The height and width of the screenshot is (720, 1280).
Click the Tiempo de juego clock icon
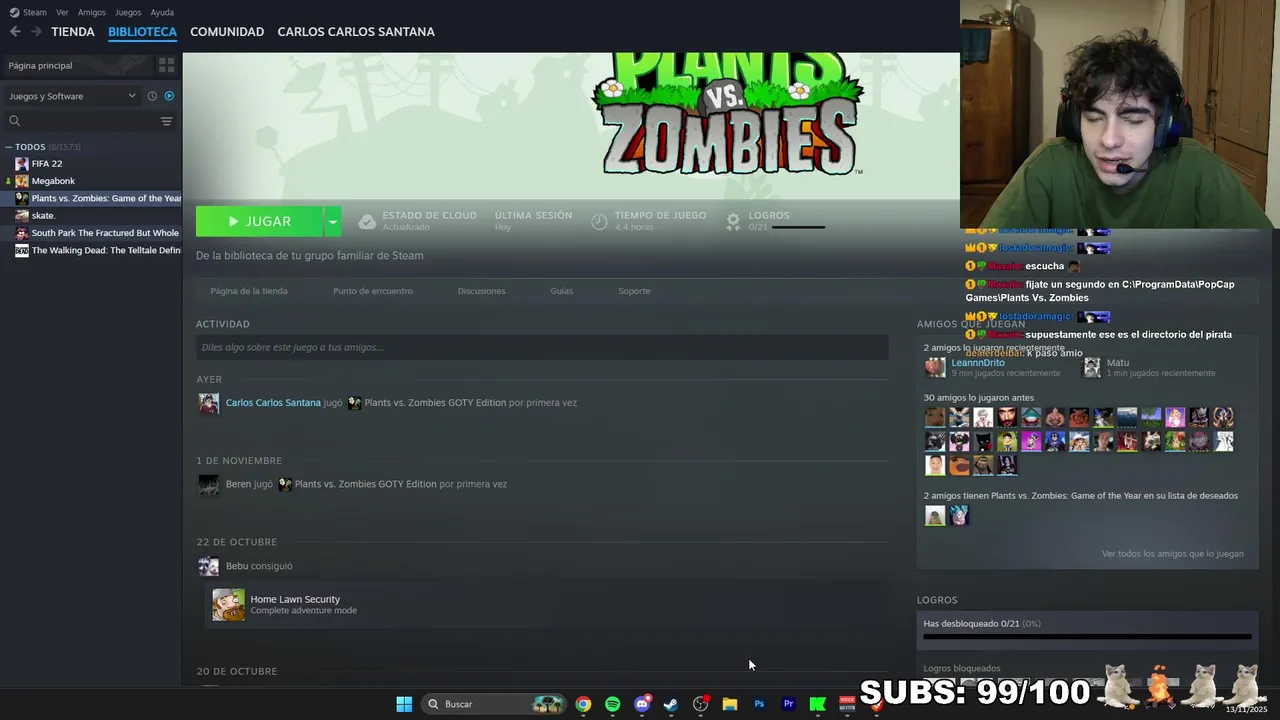[599, 221]
